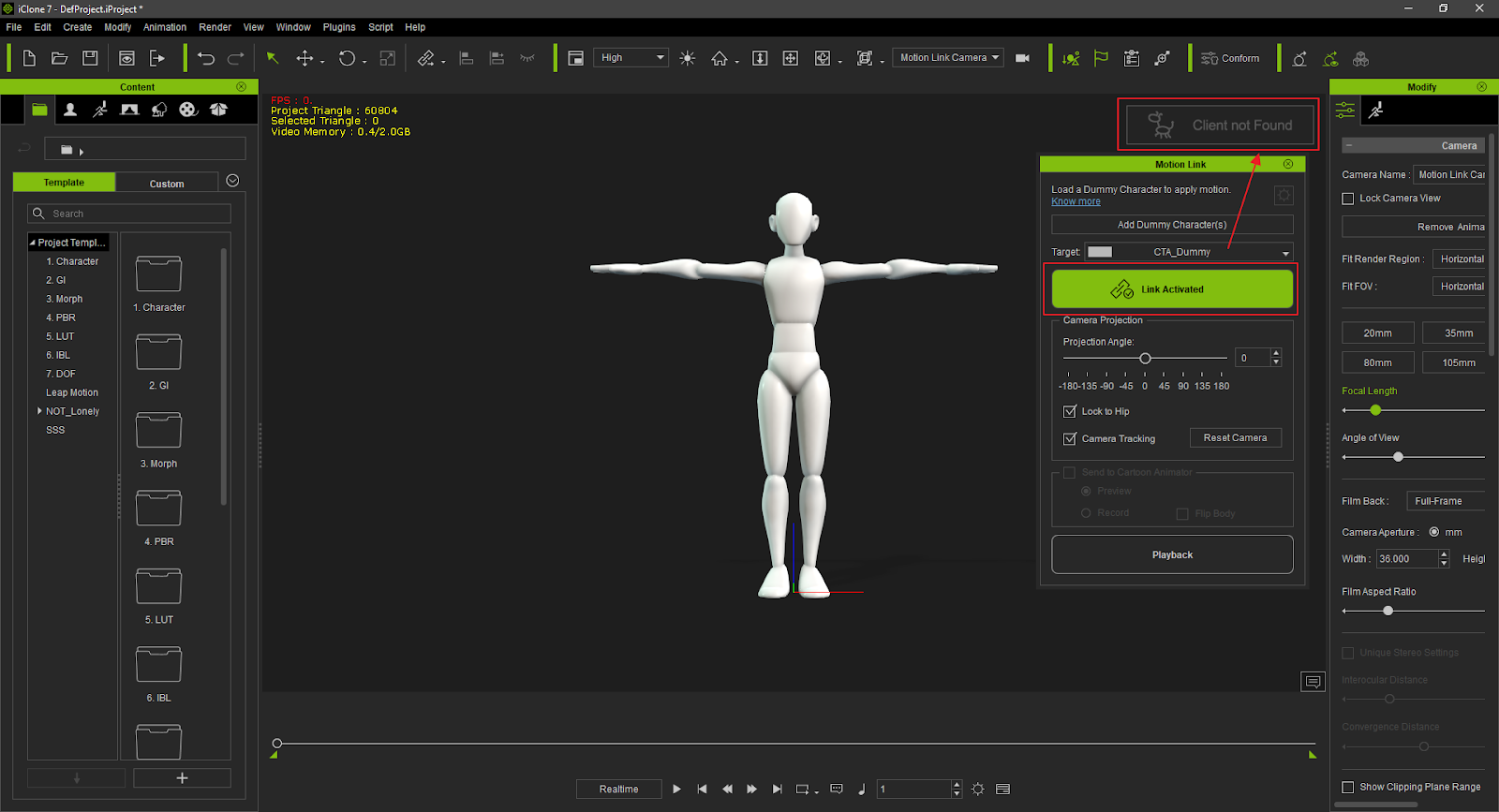Expand the NOT_Lonely tree node
Image resolution: width=1499 pixels, height=812 pixels.
tap(39, 411)
